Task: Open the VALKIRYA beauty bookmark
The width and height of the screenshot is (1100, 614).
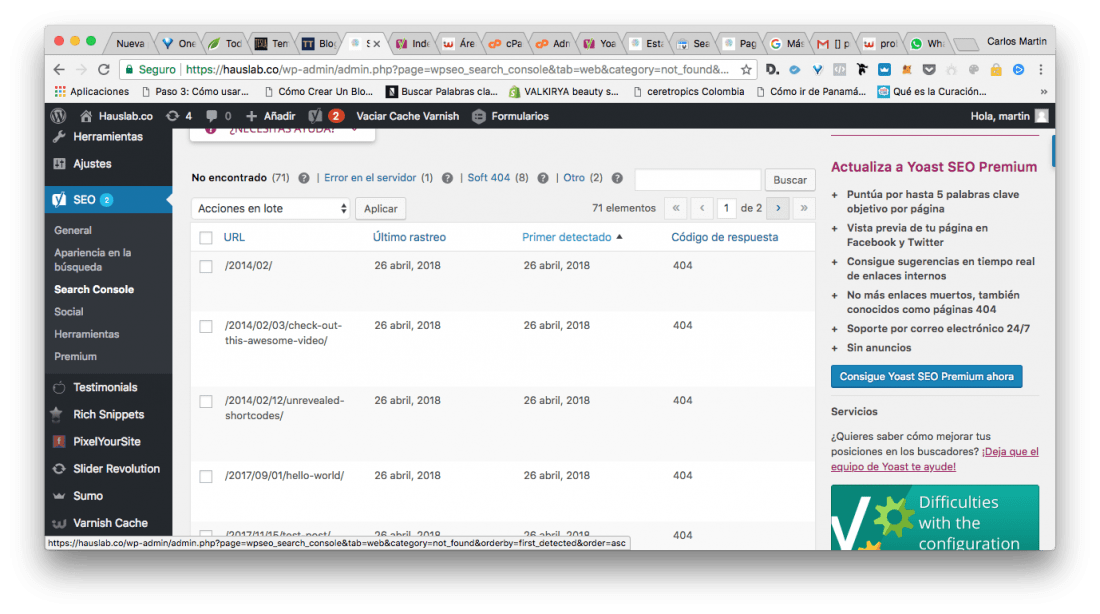Action: pos(565,91)
